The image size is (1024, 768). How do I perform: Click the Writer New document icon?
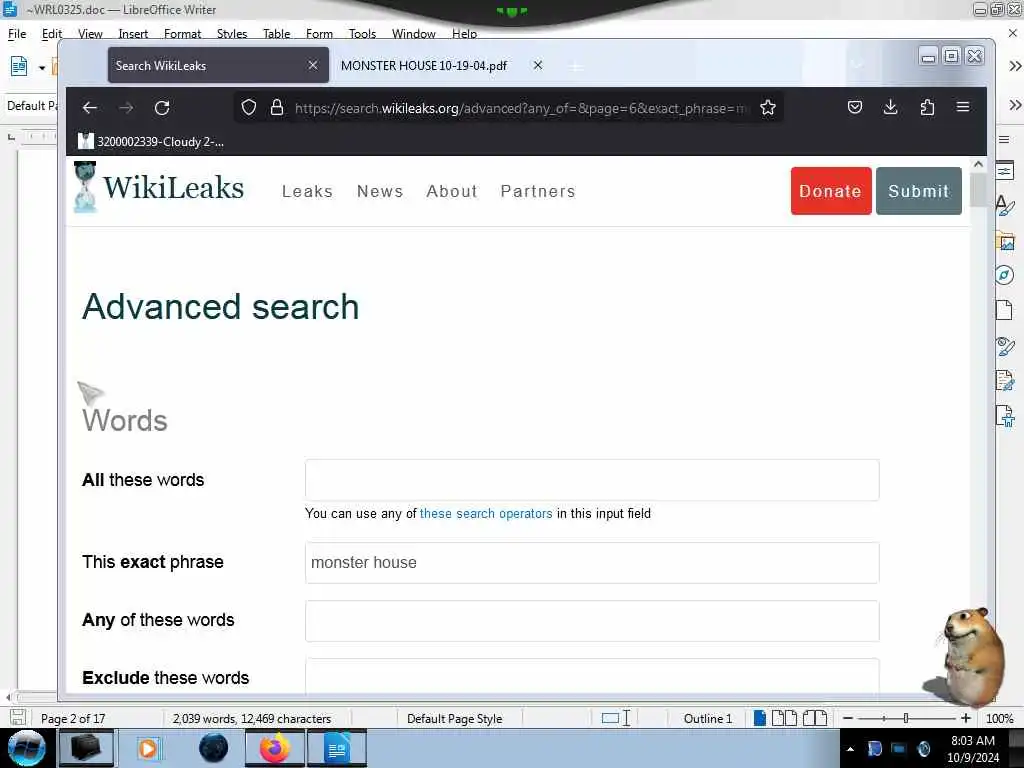19,66
